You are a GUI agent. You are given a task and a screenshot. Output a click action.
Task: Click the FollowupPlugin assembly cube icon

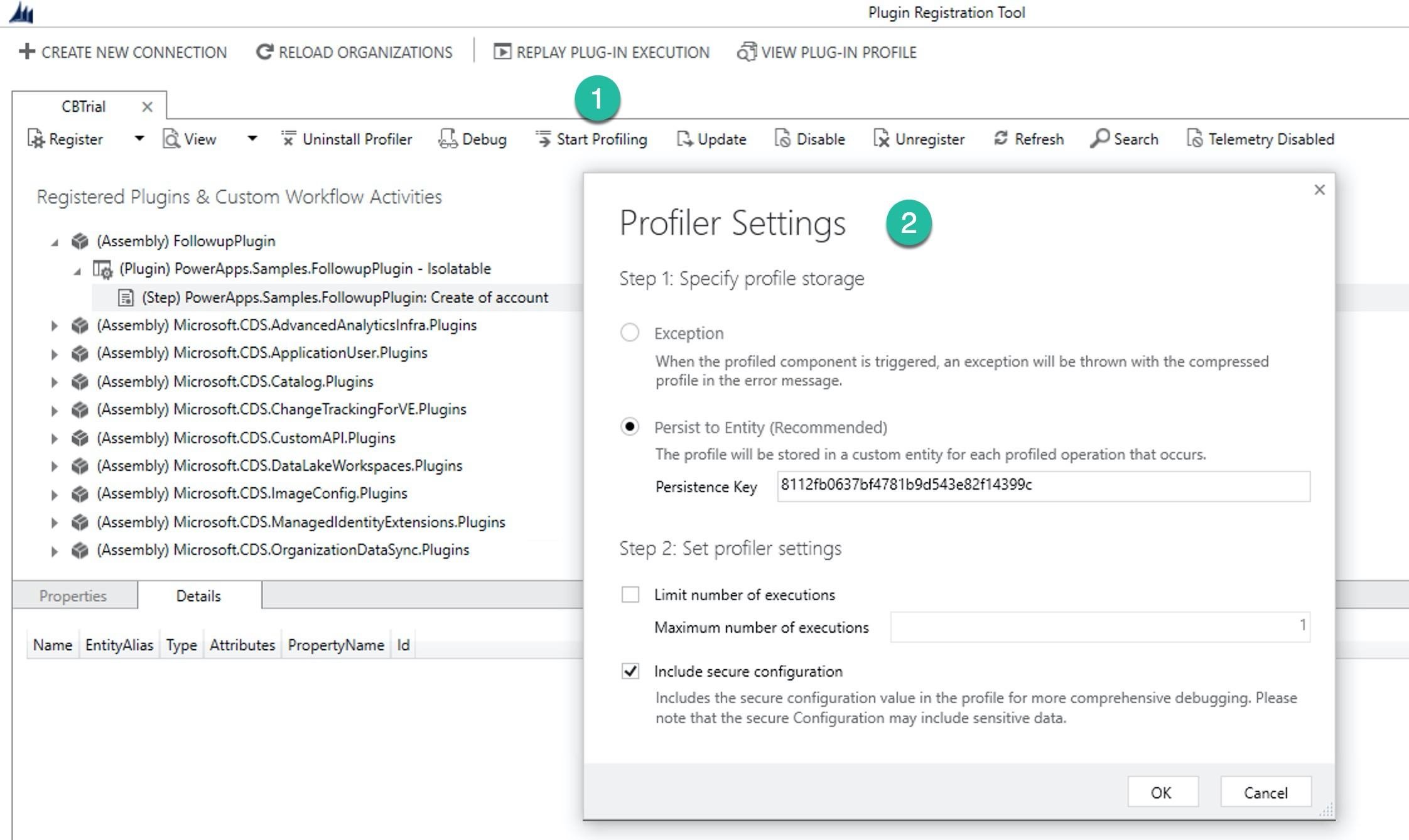point(80,241)
